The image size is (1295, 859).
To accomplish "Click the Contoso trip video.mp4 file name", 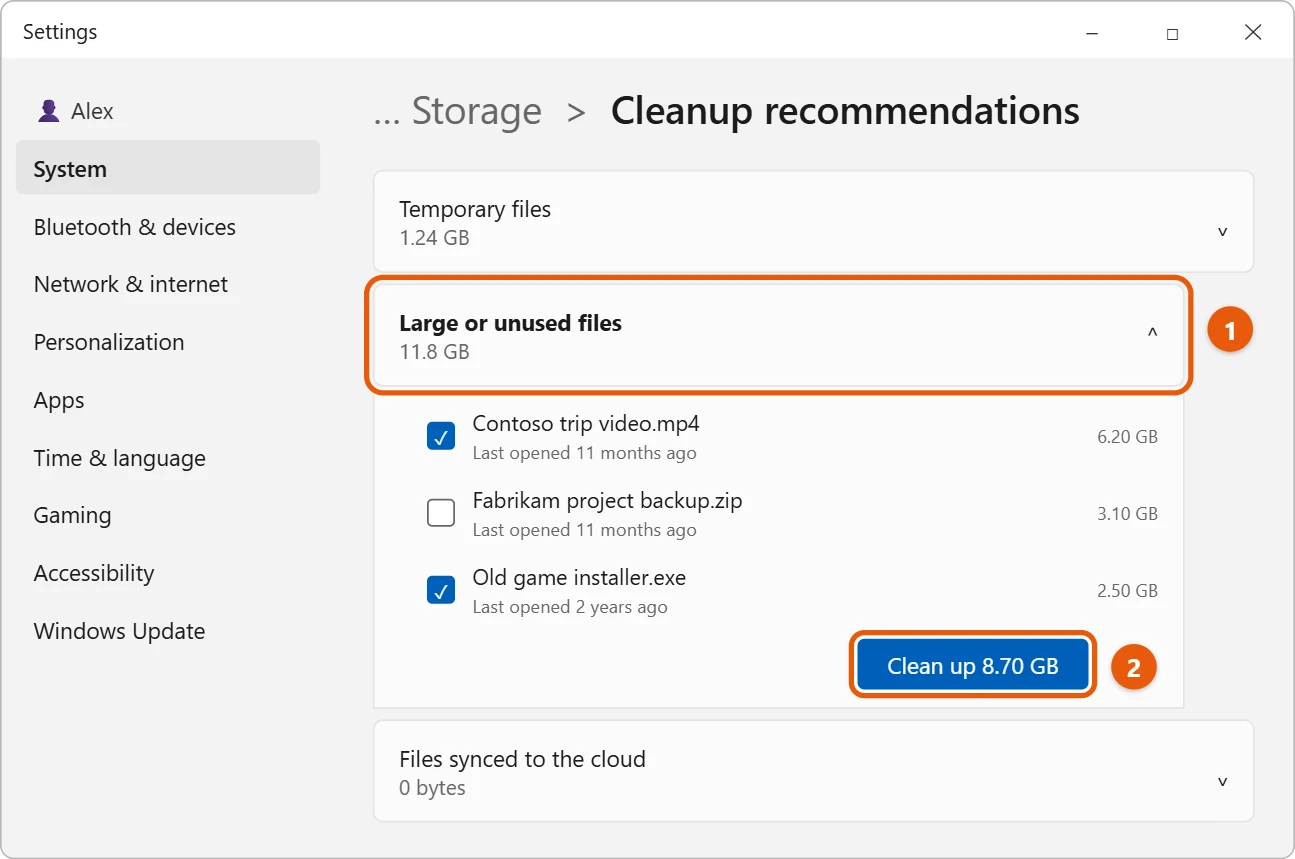I will click(x=586, y=423).
